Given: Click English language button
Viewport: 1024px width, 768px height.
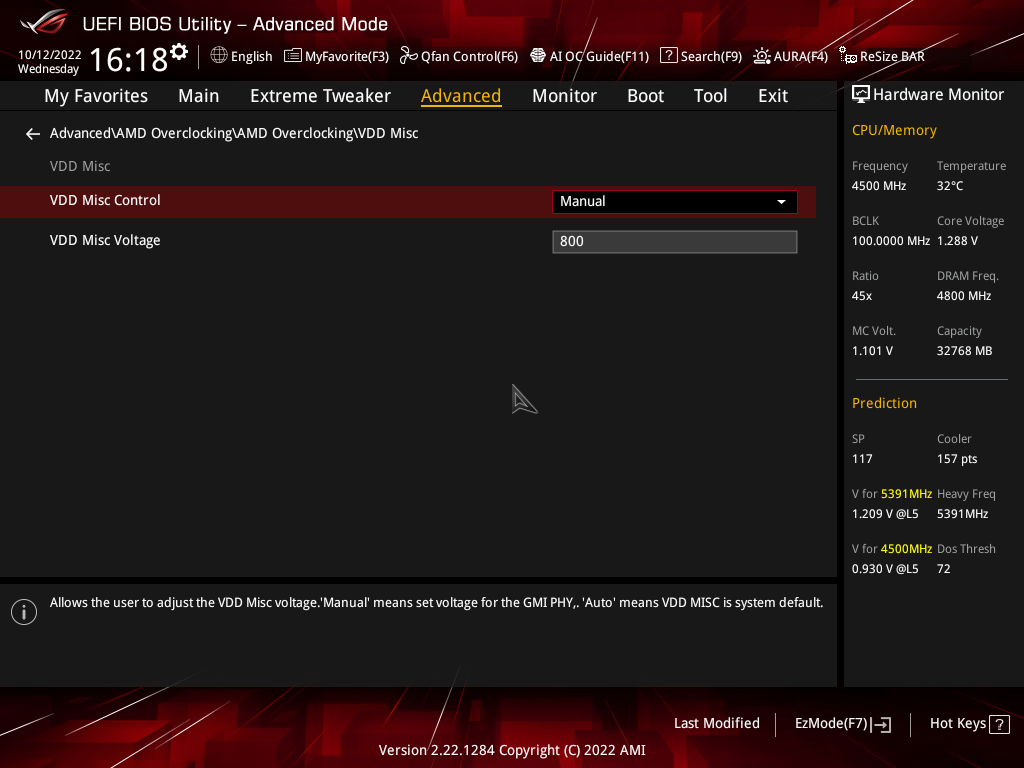Looking at the screenshot, I should click(251, 56).
